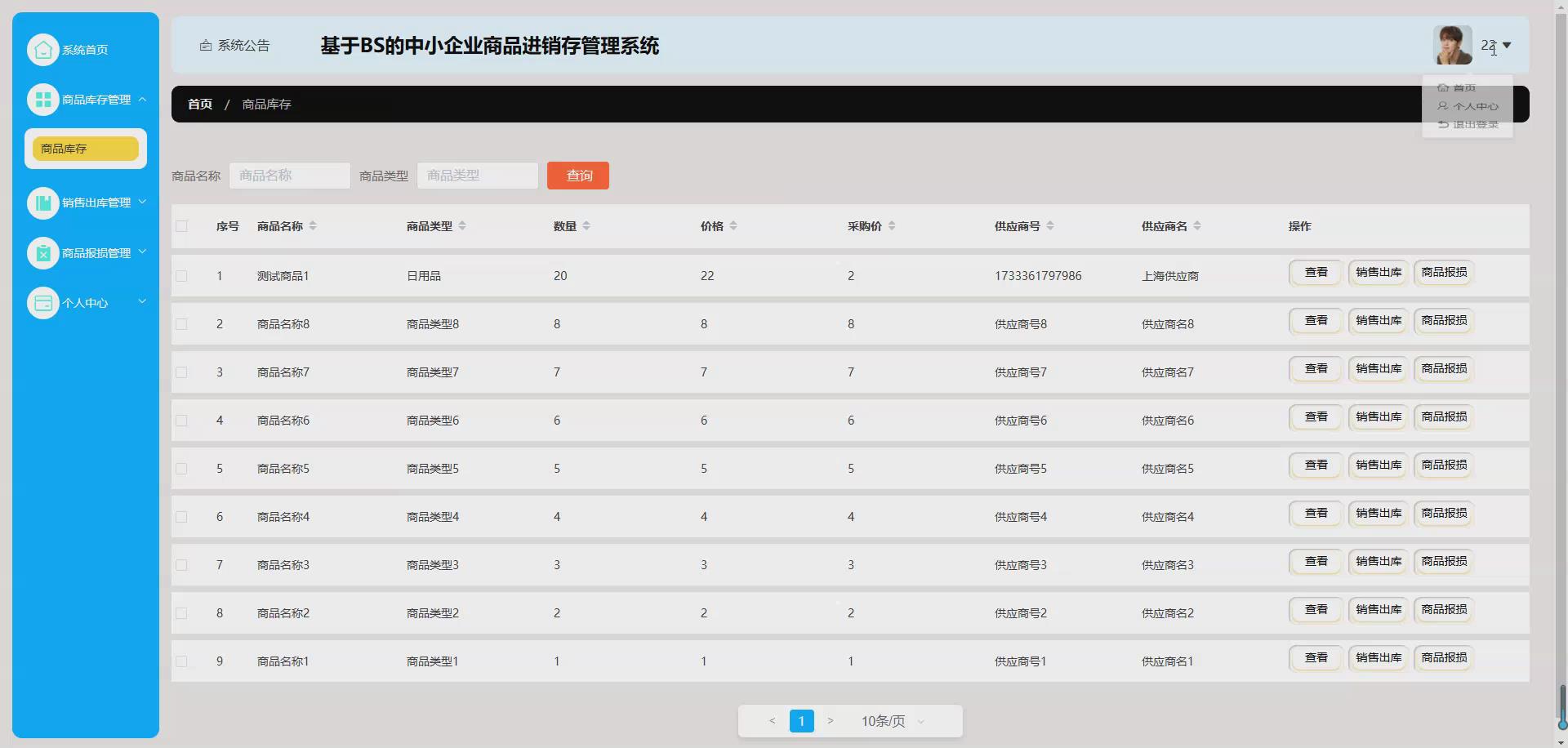Open the 10条/页 page size dropdown

click(x=893, y=721)
